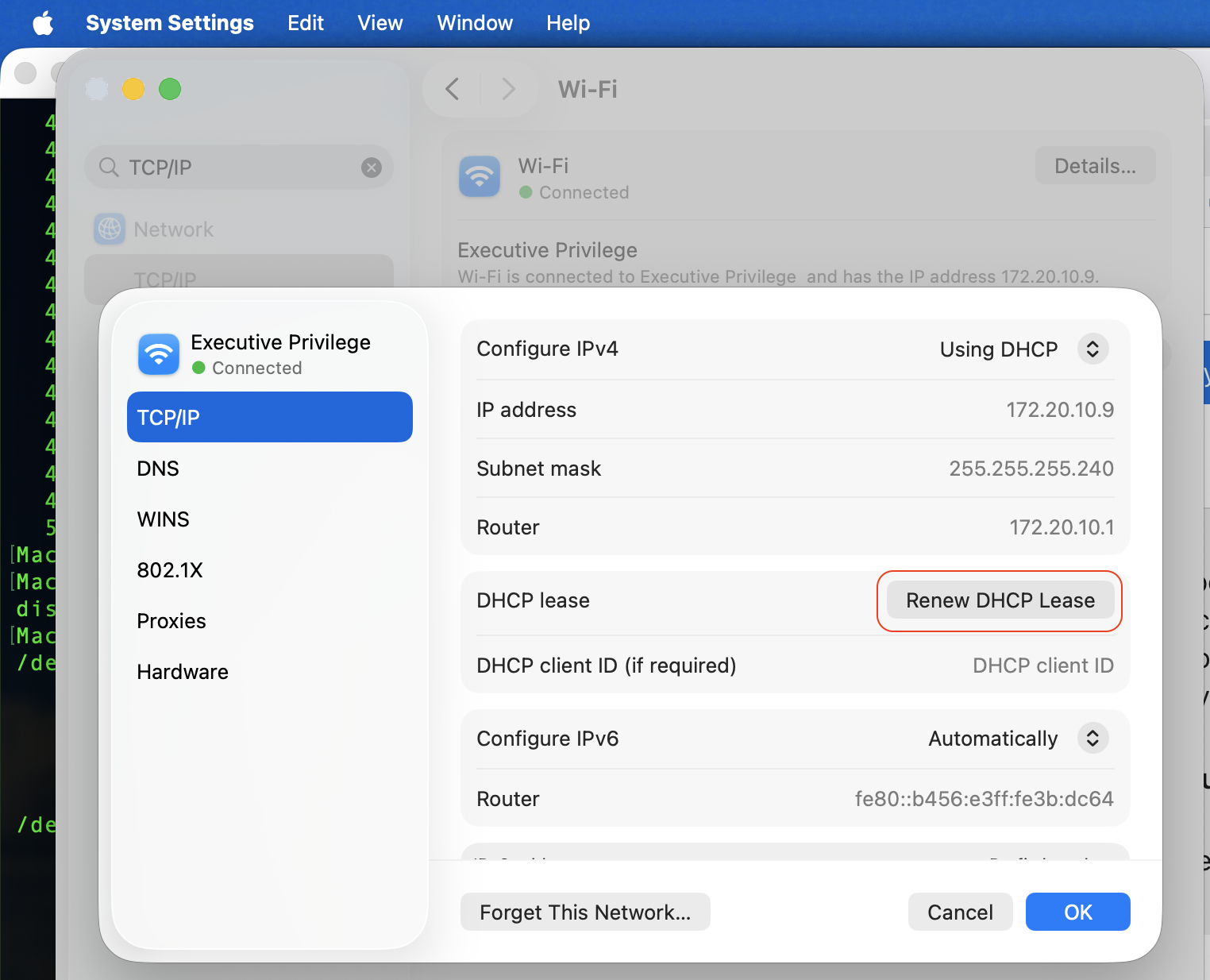Image resolution: width=1210 pixels, height=980 pixels.
Task: Click the search field containing TCP/IP
Action: tap(239, 168)
